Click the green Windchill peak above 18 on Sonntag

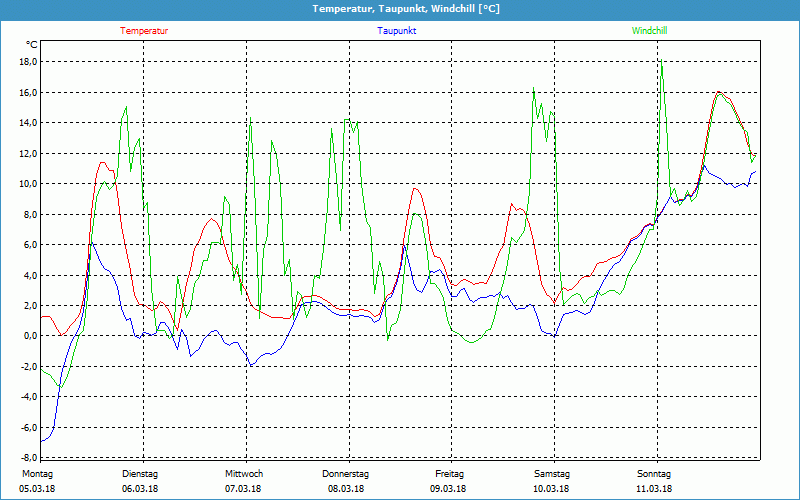coord(662,60)
